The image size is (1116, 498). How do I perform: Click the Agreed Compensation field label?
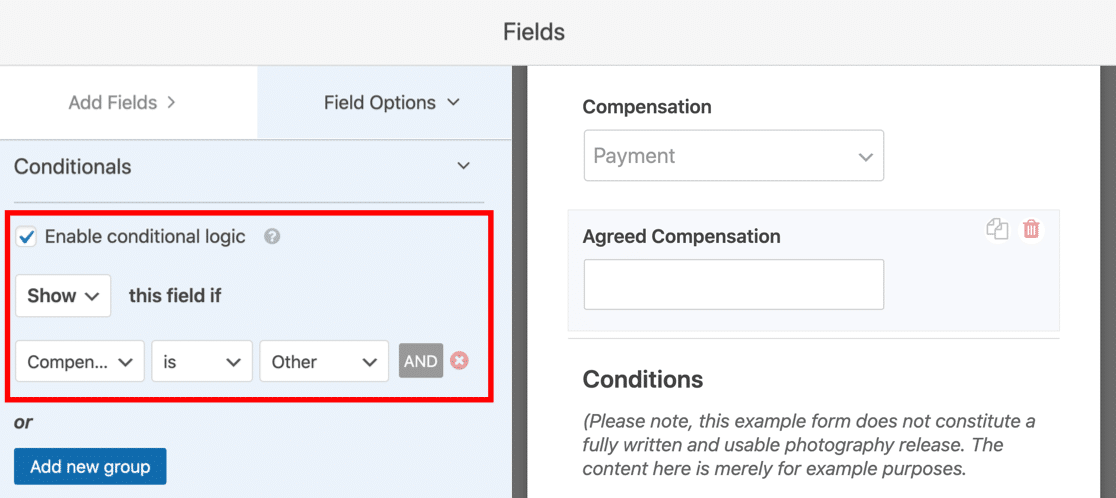click(681, 237)
